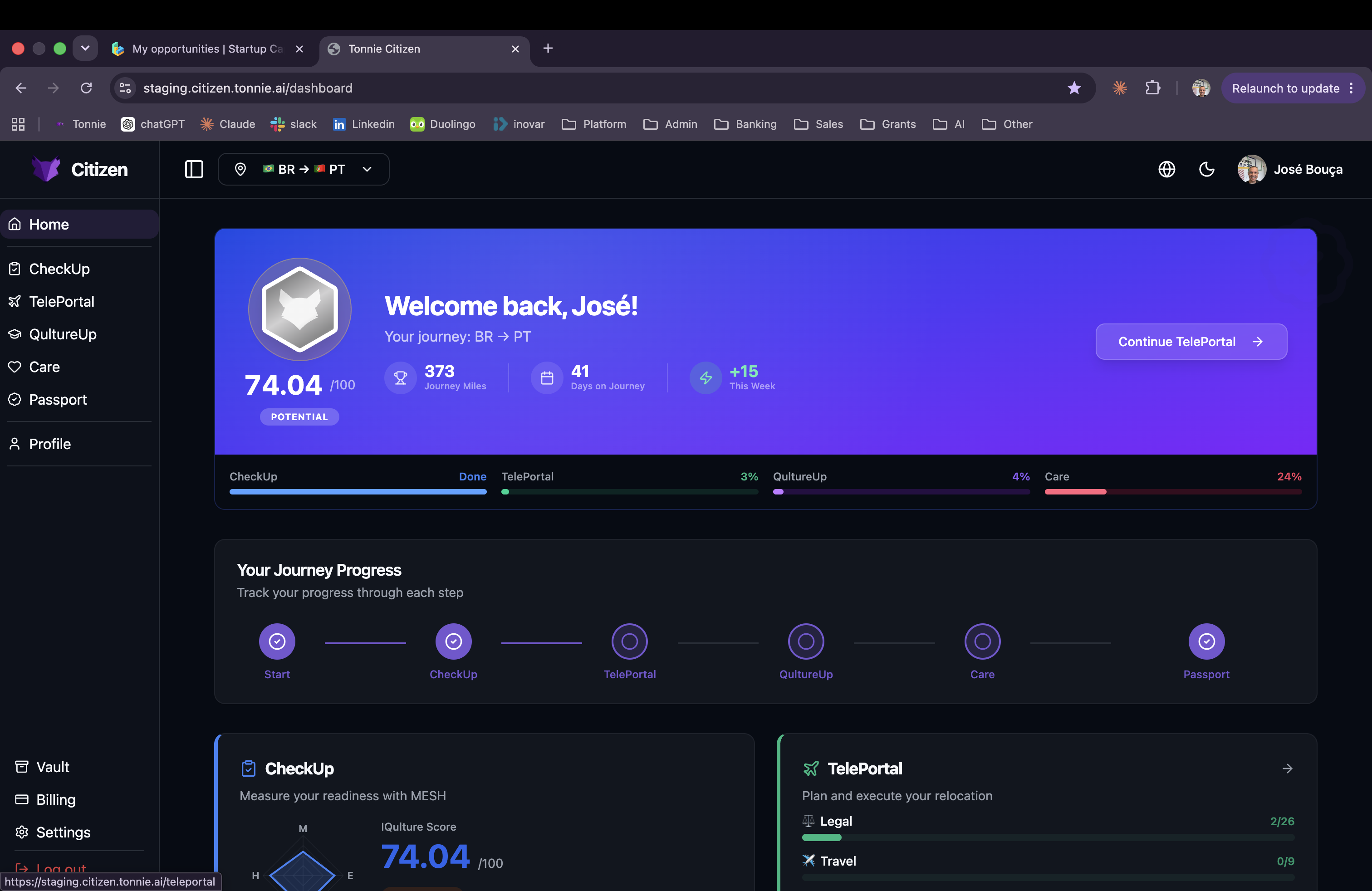The width and height of the screenshot is (1372, 891).
Task: Click the POTENTIAL badge
Action: [x=299, y=416]
